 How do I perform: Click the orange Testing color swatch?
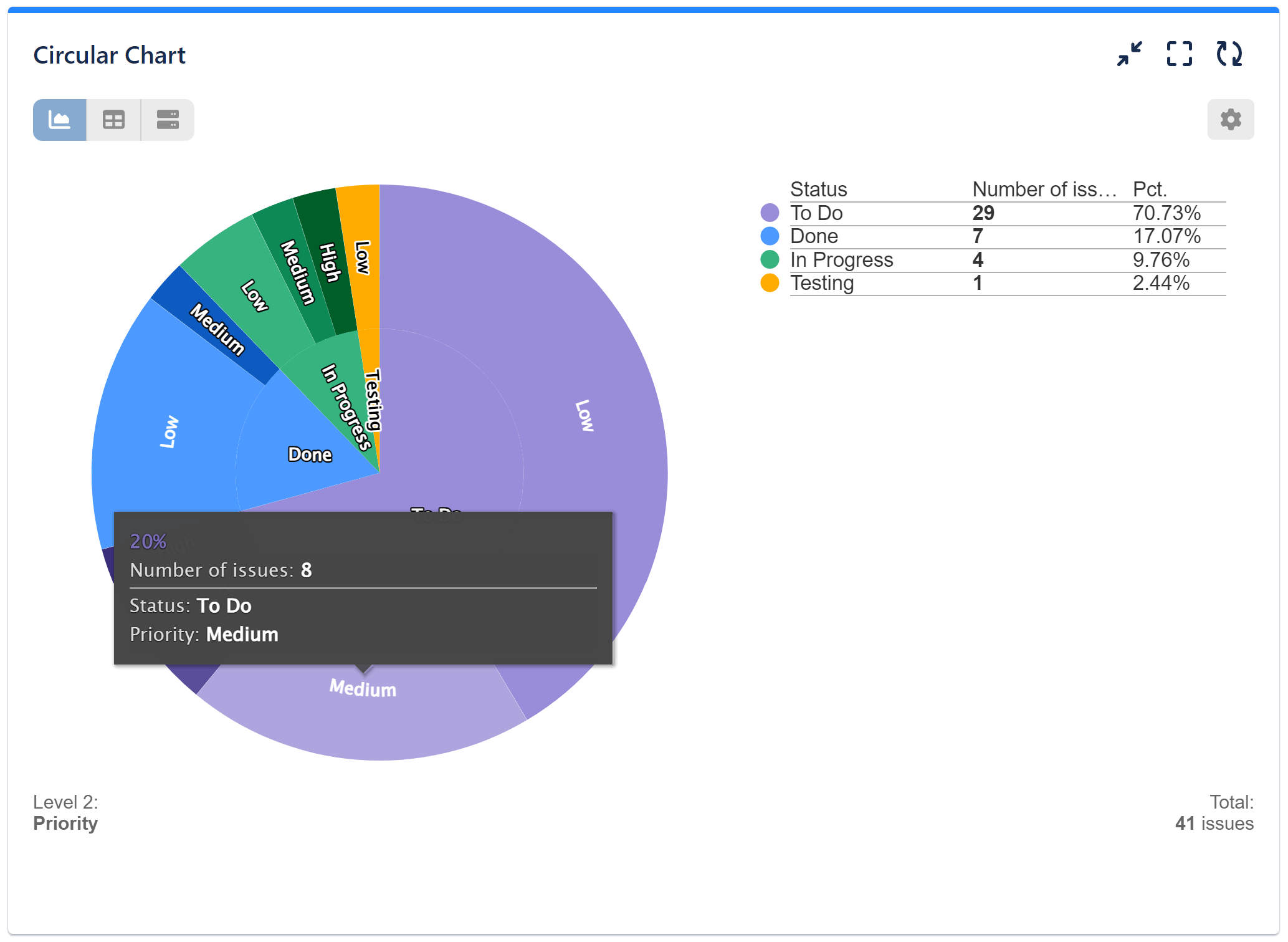(x=770, y=283)
